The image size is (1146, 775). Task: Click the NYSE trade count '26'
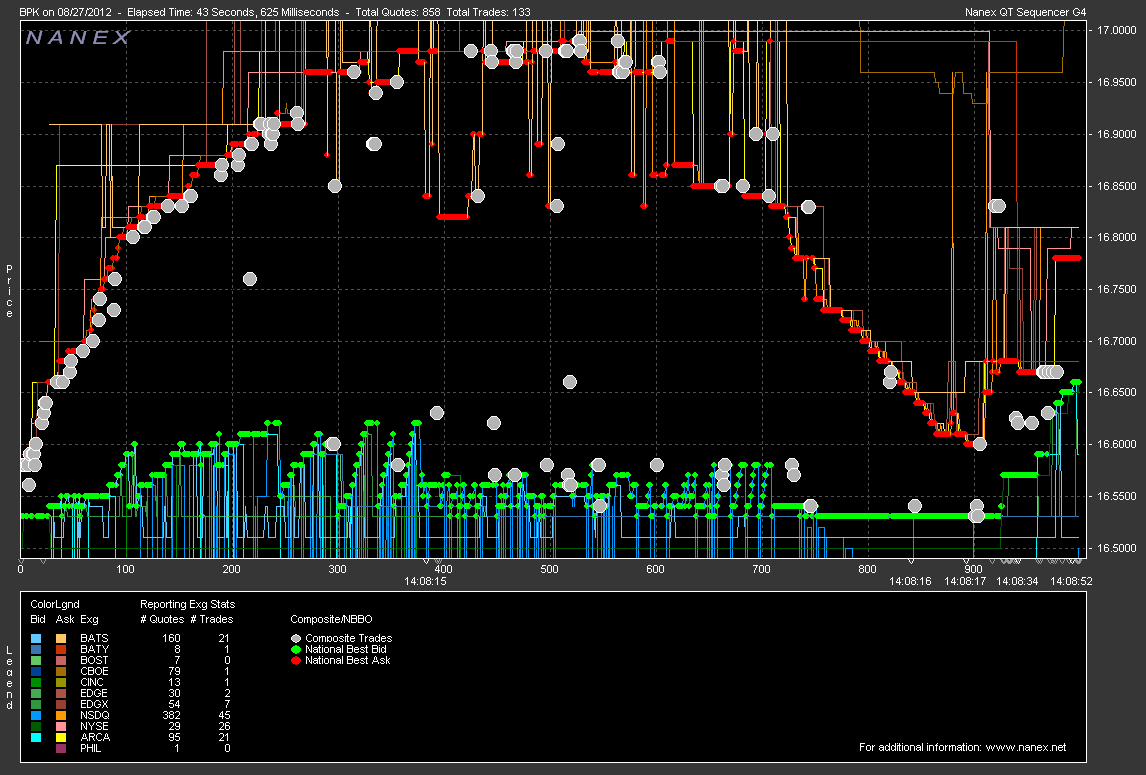click(224, 726)
